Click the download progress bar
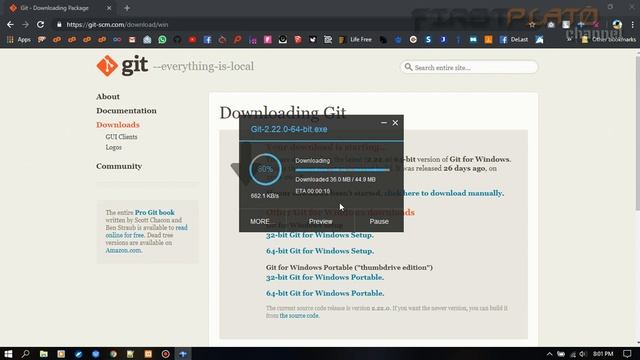 pyautogui.click(x=342, y=170)
